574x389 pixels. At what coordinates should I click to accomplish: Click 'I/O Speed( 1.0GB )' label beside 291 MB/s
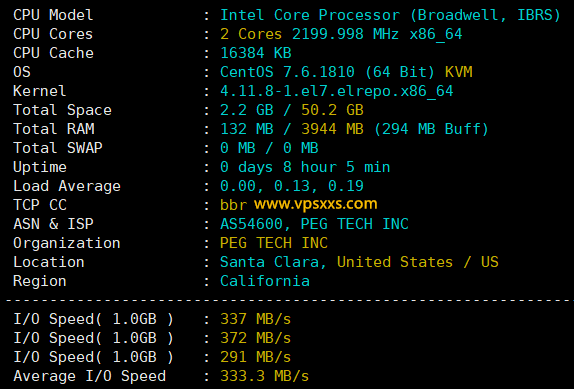pyautogui.click(x=93, y=357)
